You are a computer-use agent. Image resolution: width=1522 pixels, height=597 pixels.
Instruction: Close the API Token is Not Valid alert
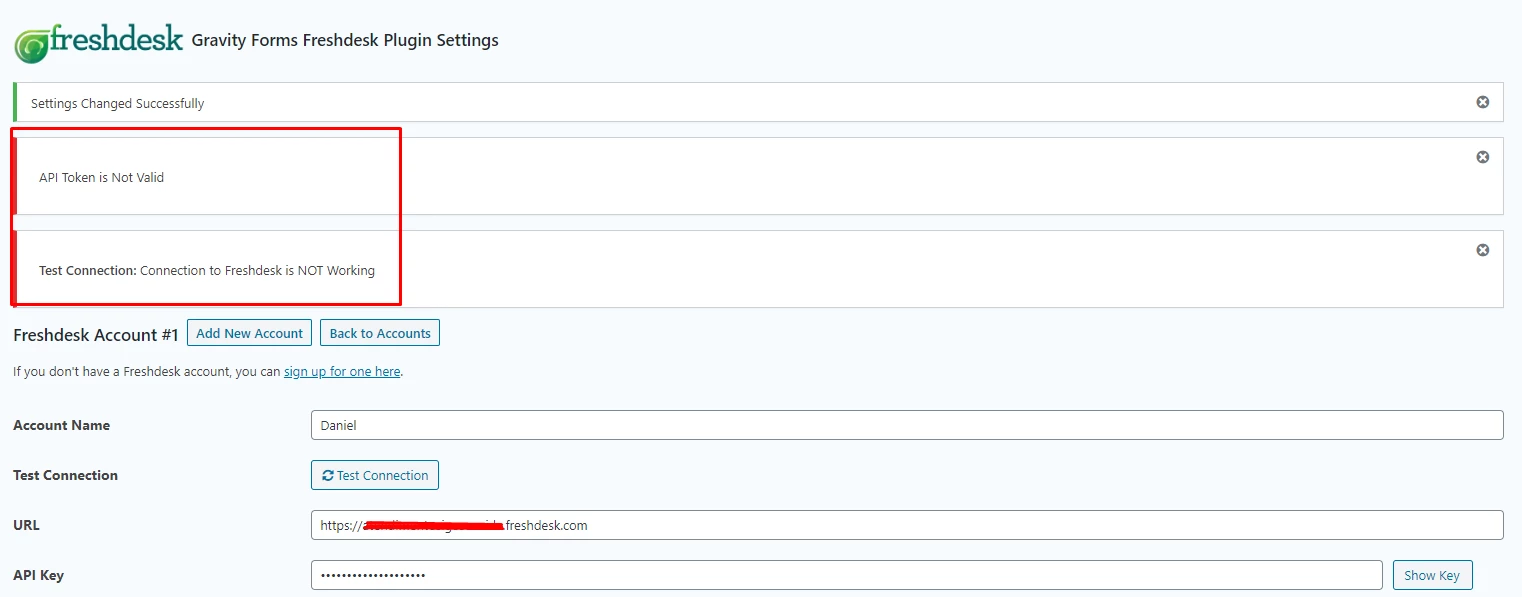tap(1483, 157)
